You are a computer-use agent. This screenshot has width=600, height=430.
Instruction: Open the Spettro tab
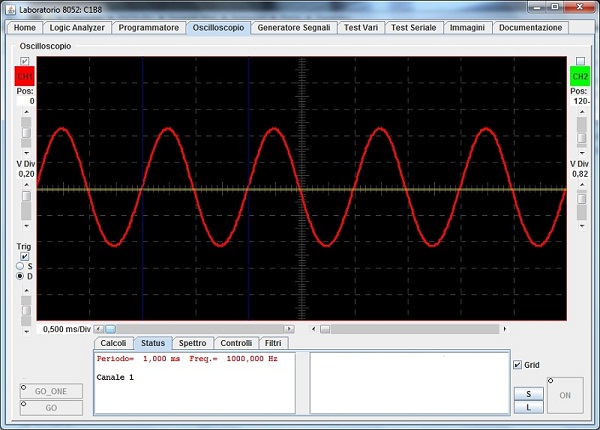point(192,343)
